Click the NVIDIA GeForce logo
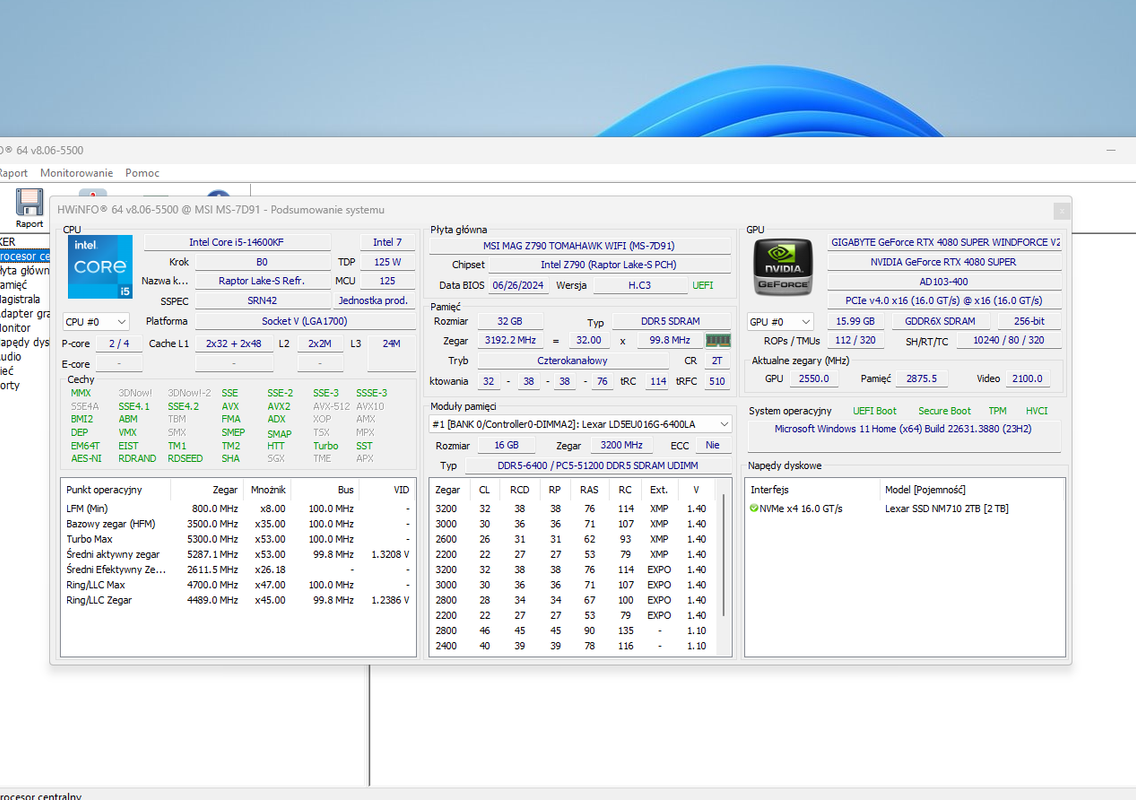Viewport: 1136px width, 800px height. point(782,267)
